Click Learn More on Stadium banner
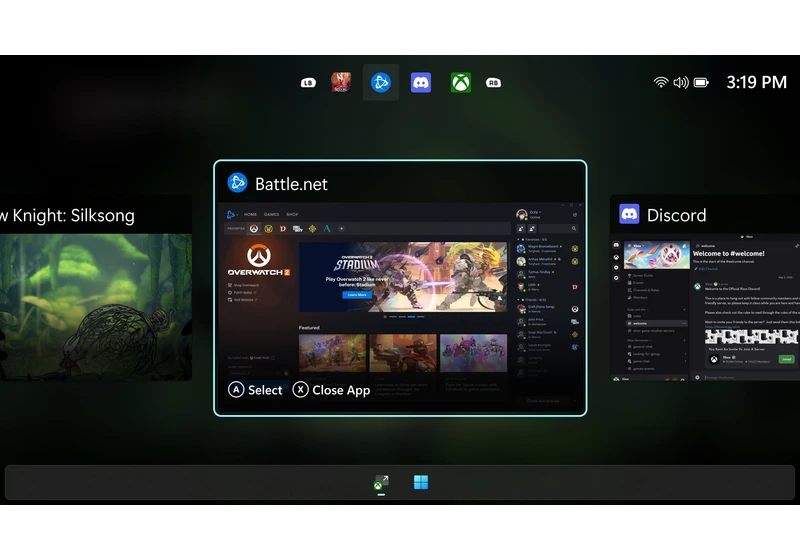 pyautogui.click(x=357, y=295)
